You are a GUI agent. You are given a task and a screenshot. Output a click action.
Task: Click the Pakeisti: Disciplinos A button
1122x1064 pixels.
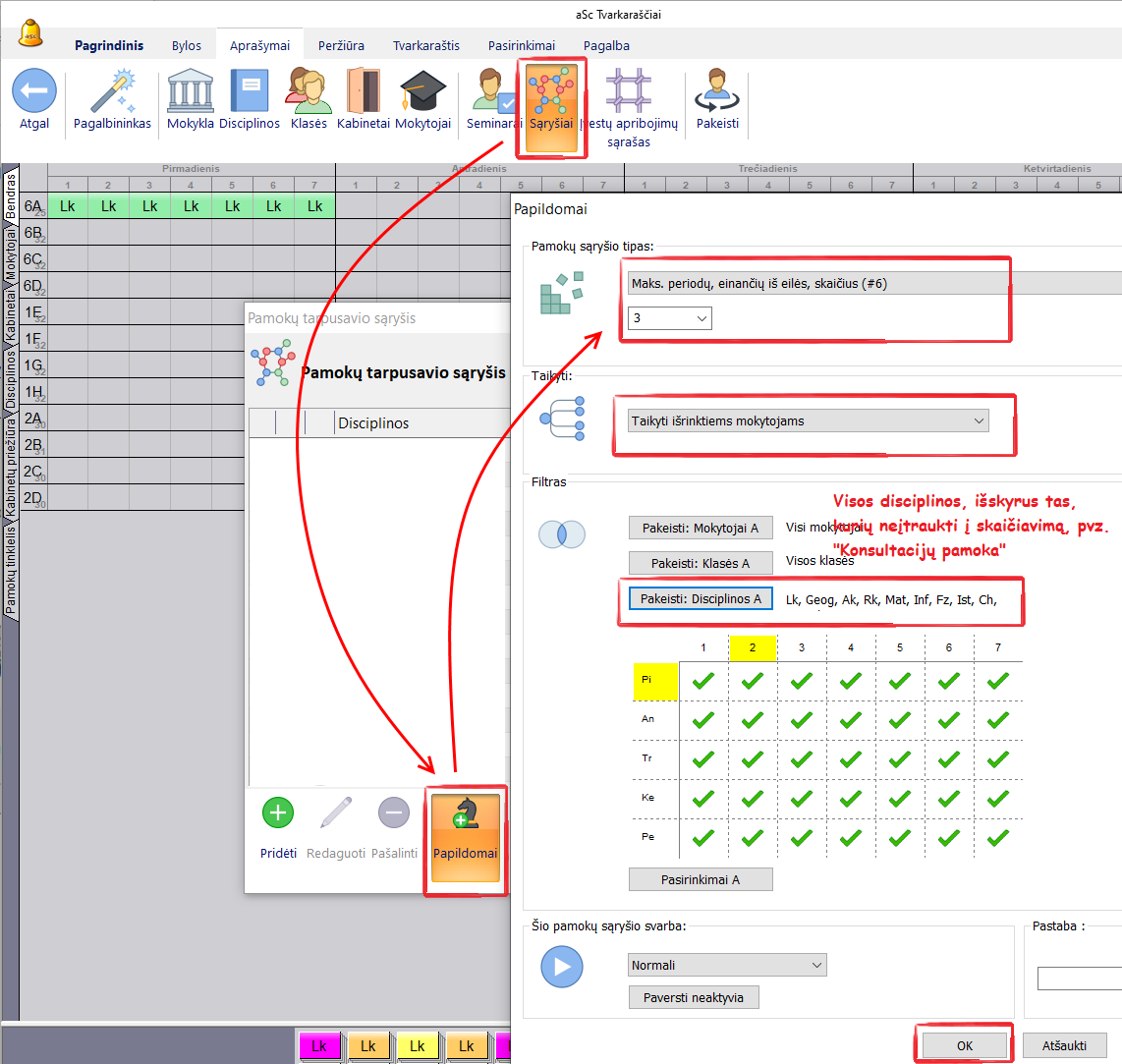pyautogui.click(x=701, y=598)
